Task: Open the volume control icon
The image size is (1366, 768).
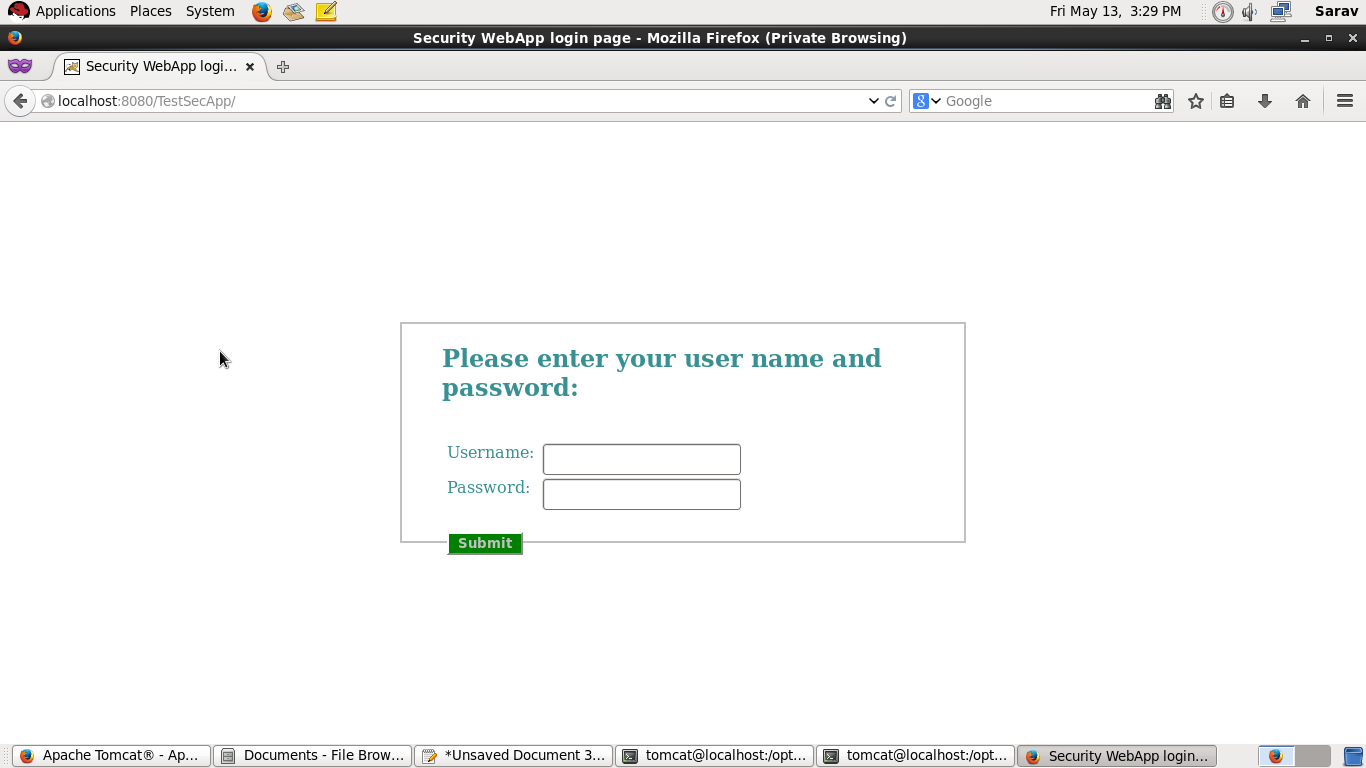Action: tap(1250, 12)
